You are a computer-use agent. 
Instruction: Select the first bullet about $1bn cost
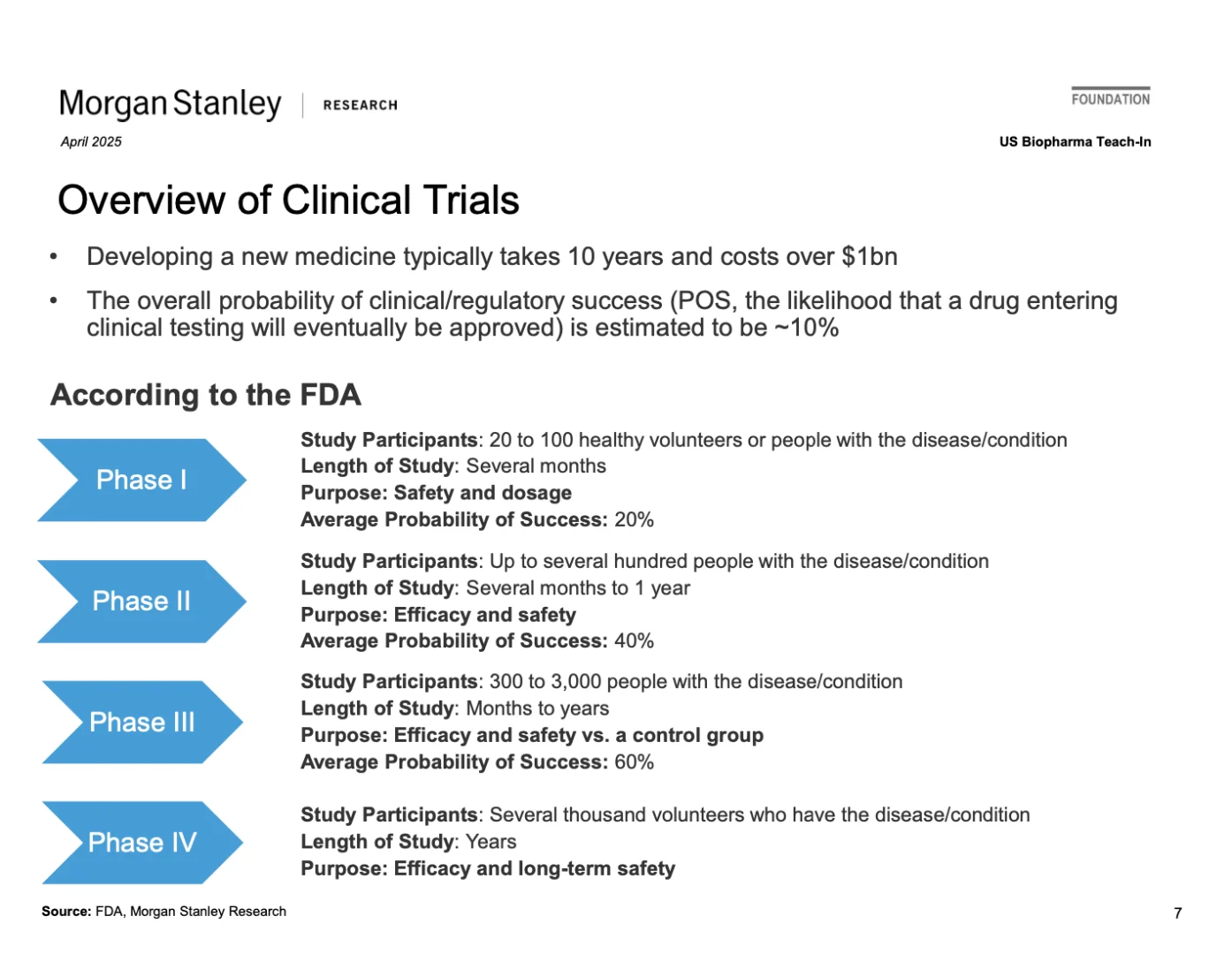pyautogui.click(x=491, y=257)
